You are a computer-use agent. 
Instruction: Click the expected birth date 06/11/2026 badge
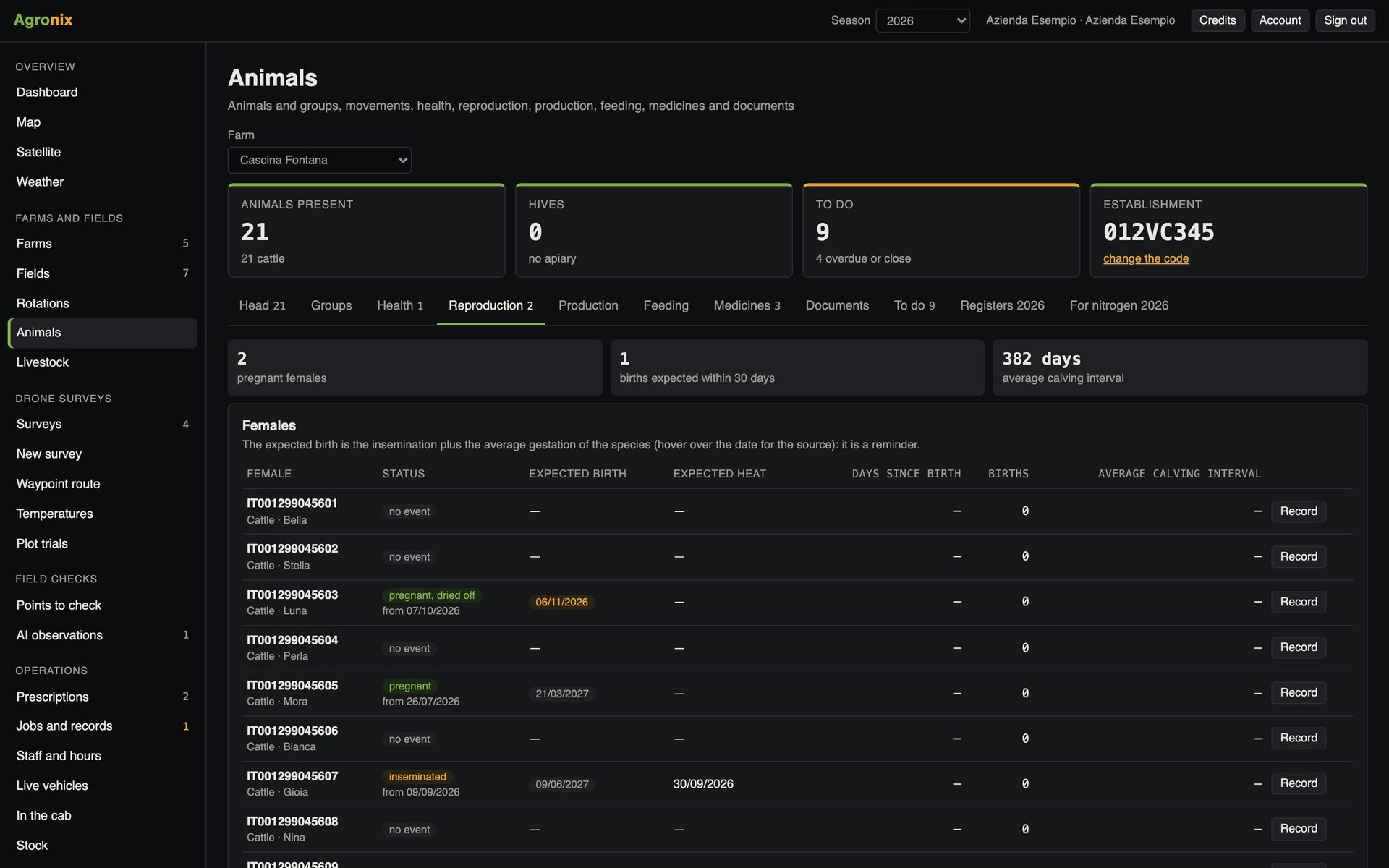point(561,602)
